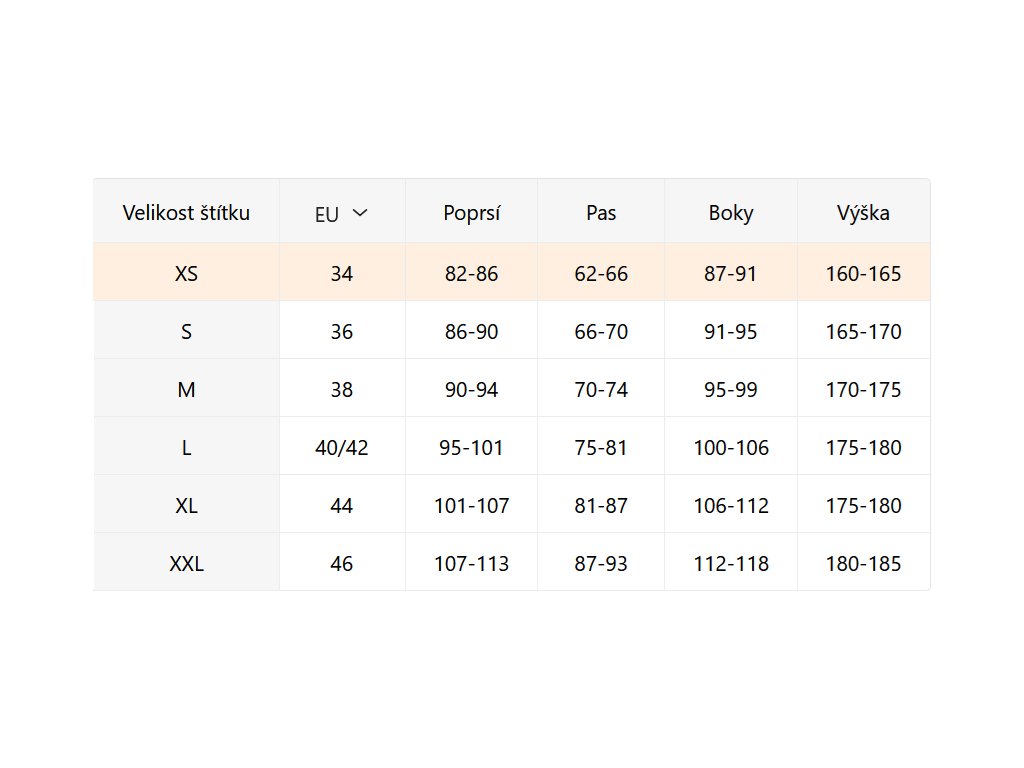Click the Výška column header
Image resolution: width=1024 pixels, height=768 pixels.
point(863,212)
